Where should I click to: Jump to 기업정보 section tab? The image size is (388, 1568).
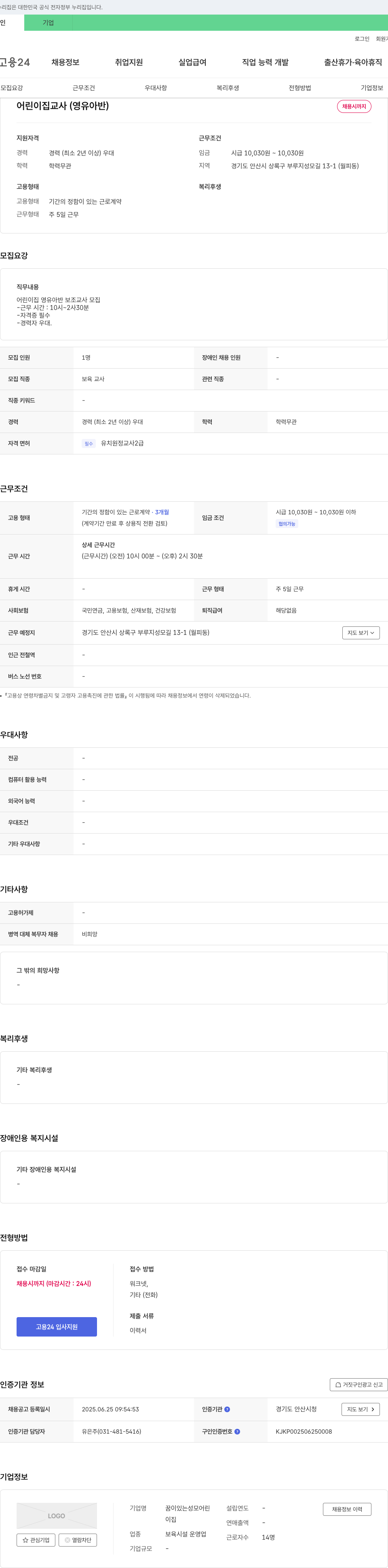371,88
